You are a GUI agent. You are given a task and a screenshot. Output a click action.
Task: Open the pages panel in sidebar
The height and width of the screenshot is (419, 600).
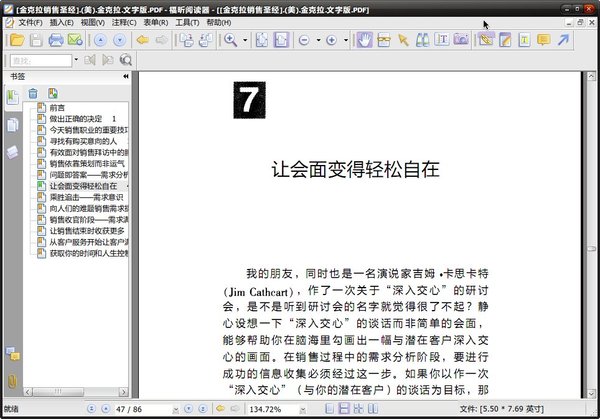(x=13, y=125)
